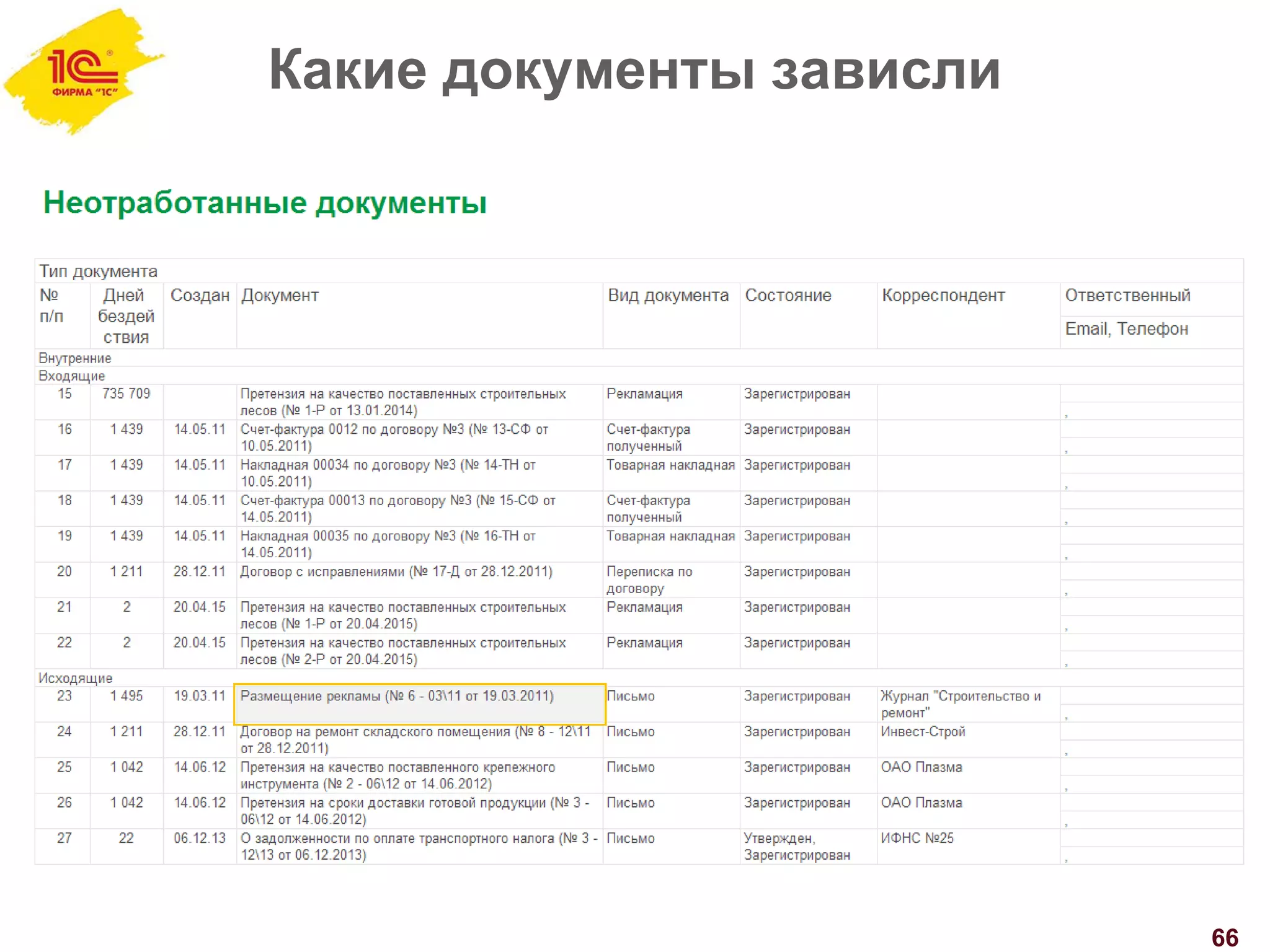Click the 'Дней бездействия' column header
Viewport: 1270px width, 952px height.
tap(127, 316)
